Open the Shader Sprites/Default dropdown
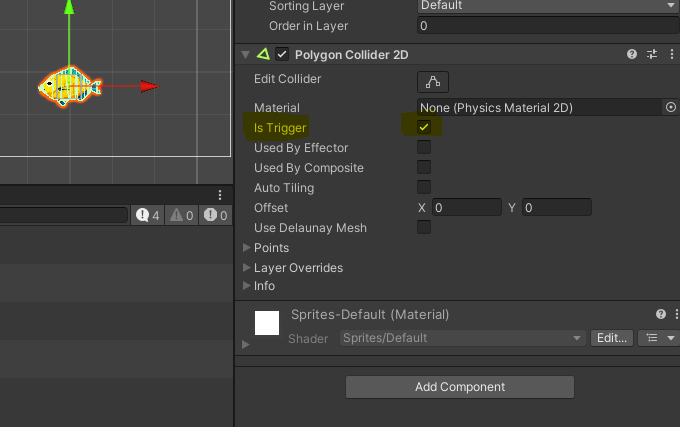The image size is (680, 427). click(x=463, y=338)
